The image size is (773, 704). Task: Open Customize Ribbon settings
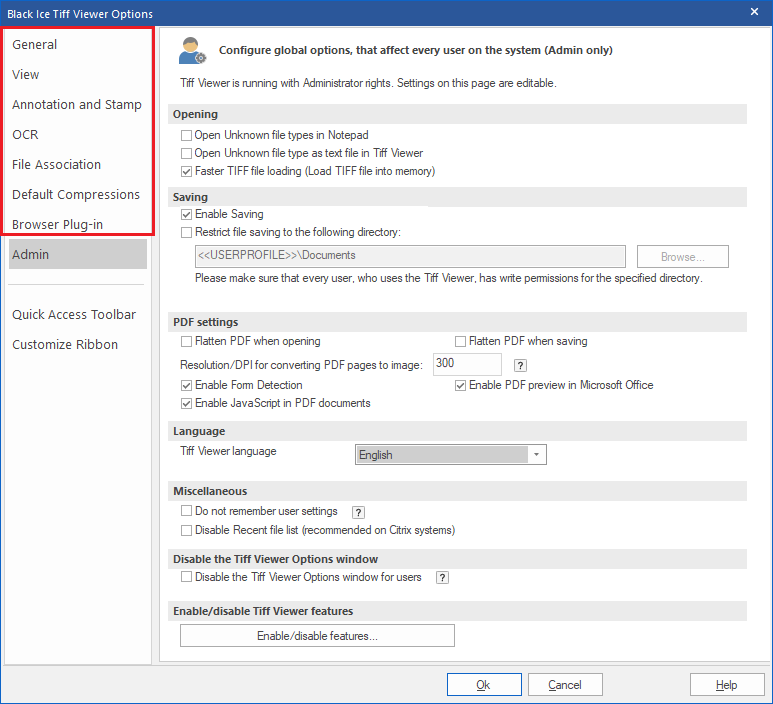pos(78,345)
